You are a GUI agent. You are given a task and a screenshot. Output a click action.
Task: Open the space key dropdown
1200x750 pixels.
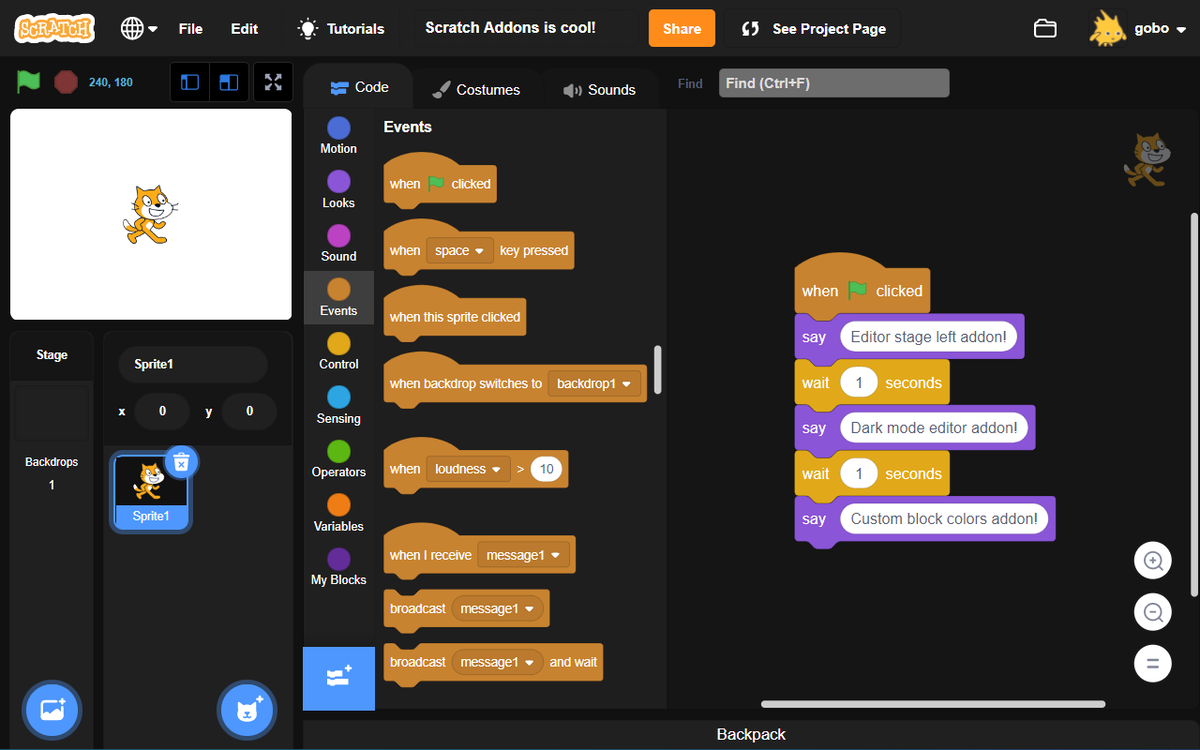[x=460, y=250]
